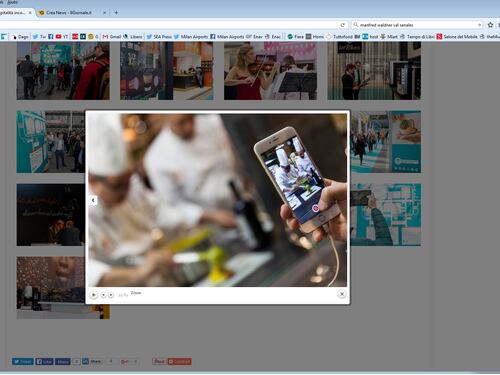Viewport: 500px width, 375px height.
Task: Reload the page
Action: point(343,25)
